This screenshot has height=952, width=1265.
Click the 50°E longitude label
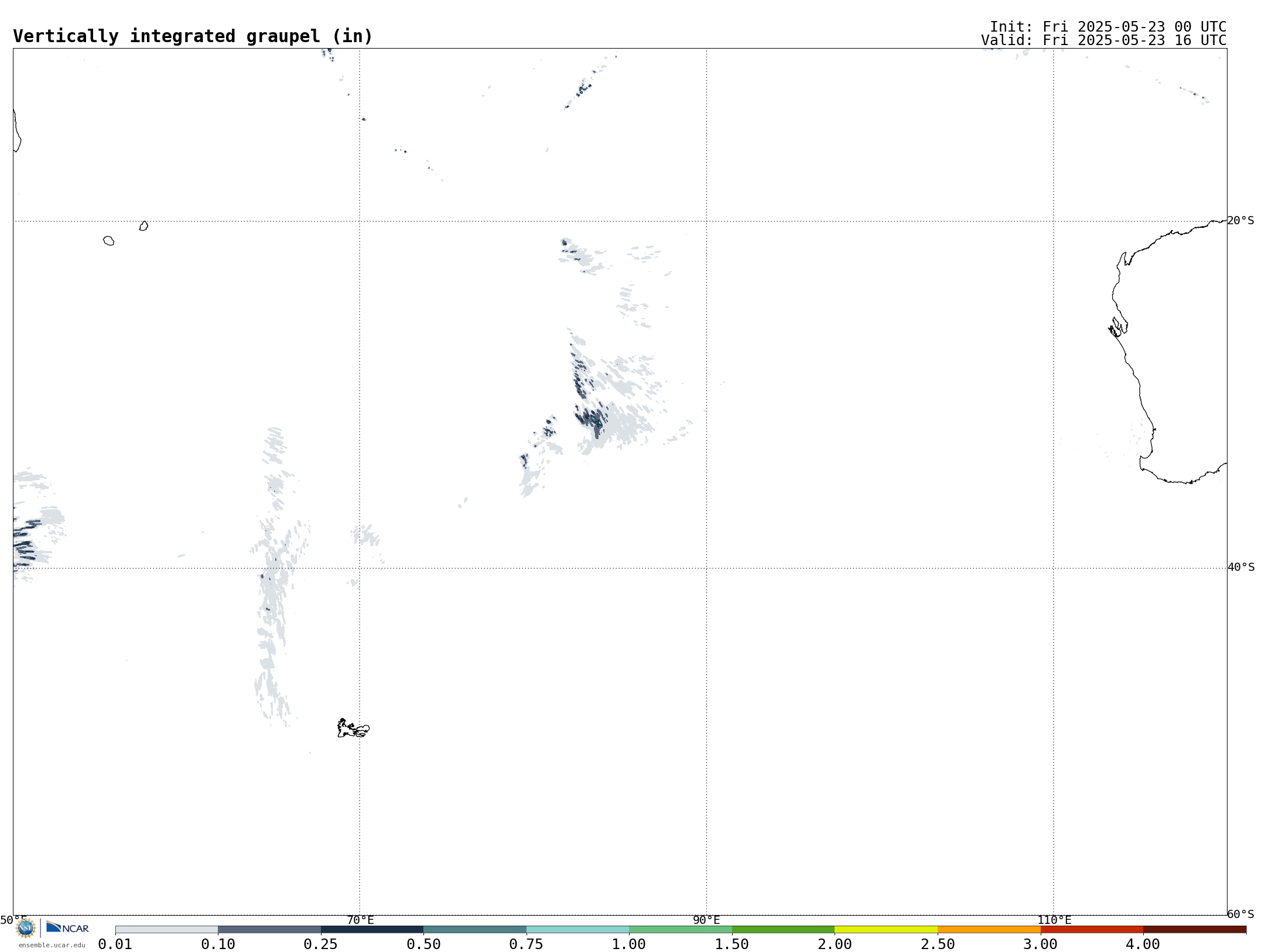[x=13, y=920]
